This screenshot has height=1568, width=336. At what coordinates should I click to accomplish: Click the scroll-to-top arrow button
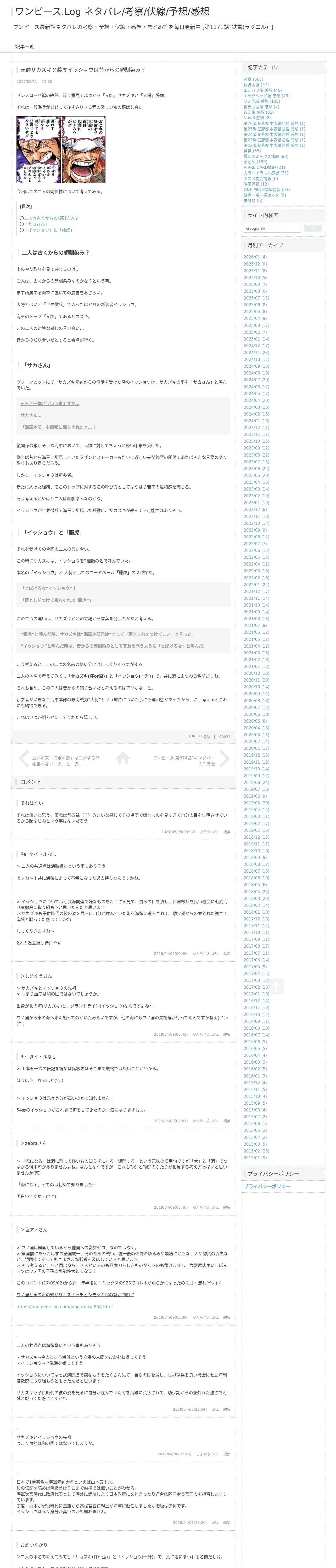(276, 986)
